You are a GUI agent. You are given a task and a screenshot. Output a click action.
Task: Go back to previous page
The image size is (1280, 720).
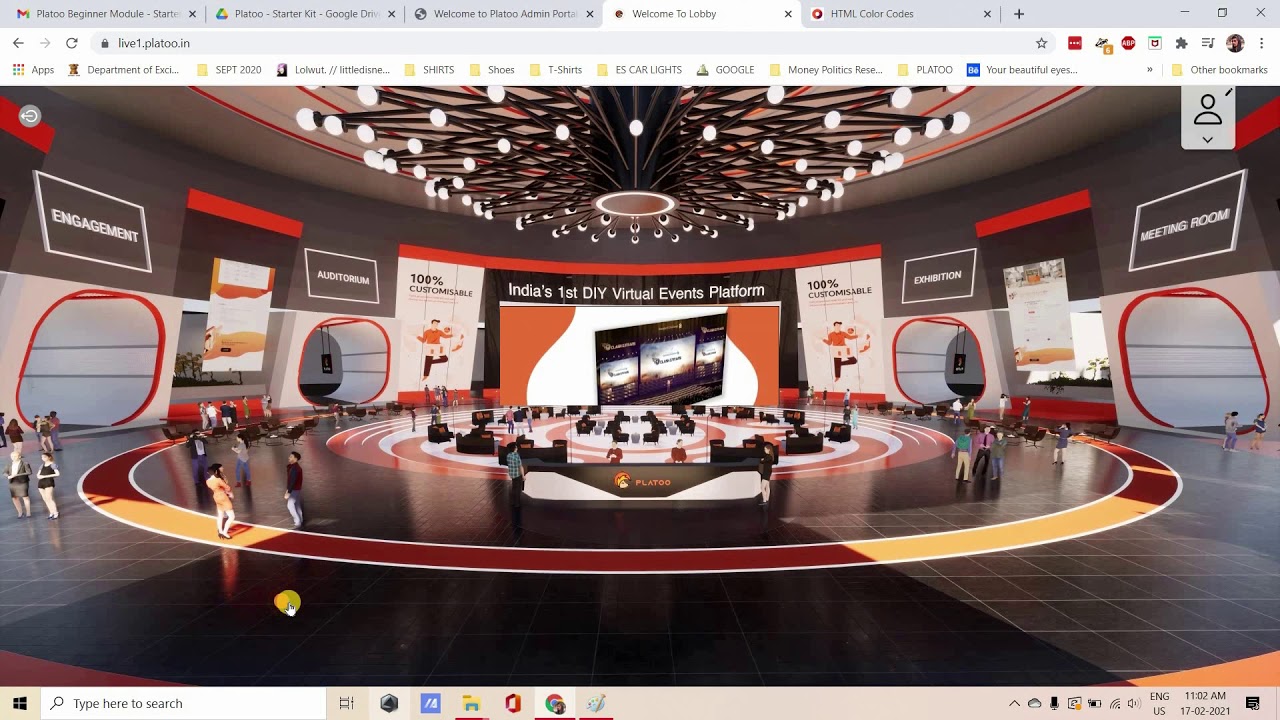pyautogui.click(x=18, y=43)
